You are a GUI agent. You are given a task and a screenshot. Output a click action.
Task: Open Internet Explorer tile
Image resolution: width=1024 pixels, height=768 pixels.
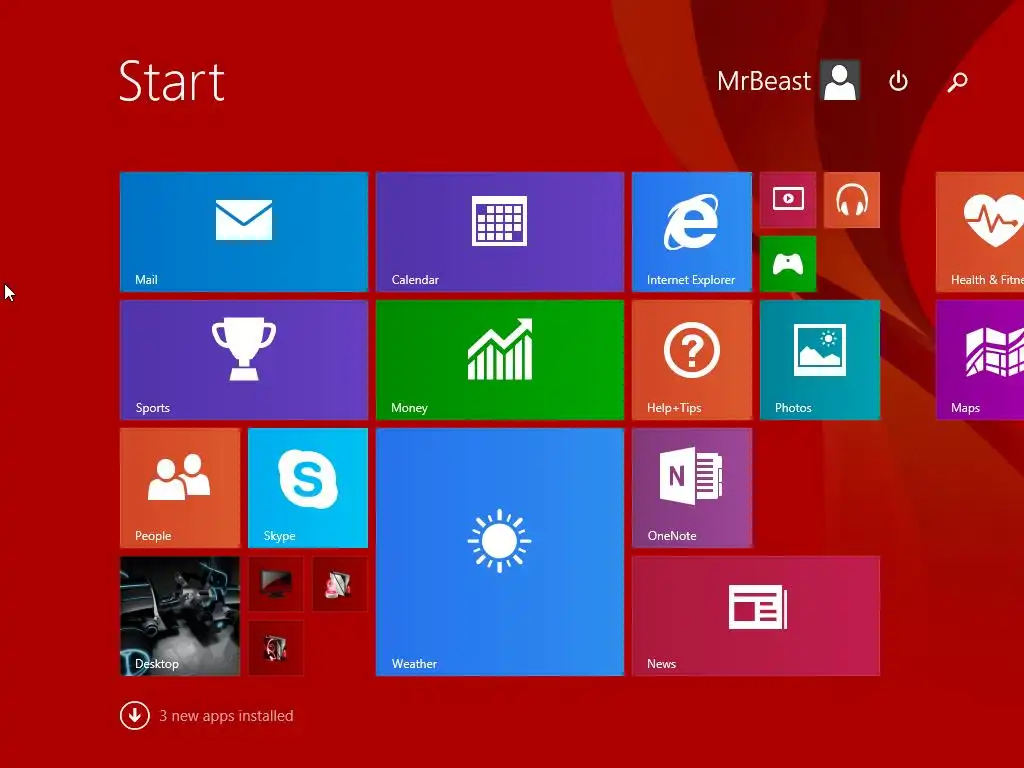tap(692, 232)
